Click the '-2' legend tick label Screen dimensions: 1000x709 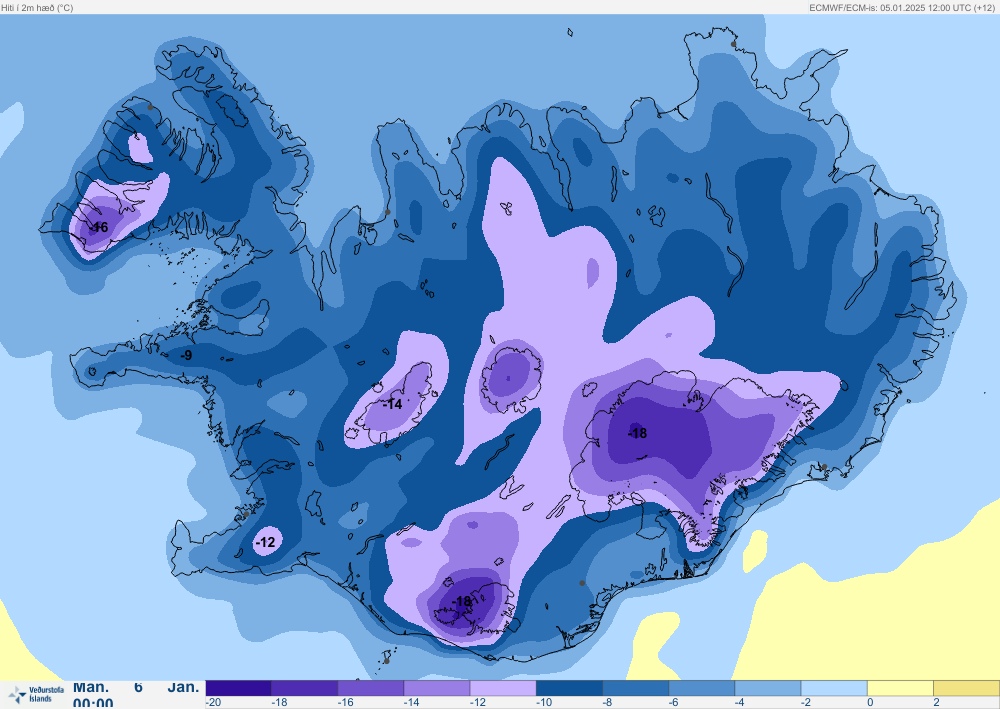(x=807, y=703)
